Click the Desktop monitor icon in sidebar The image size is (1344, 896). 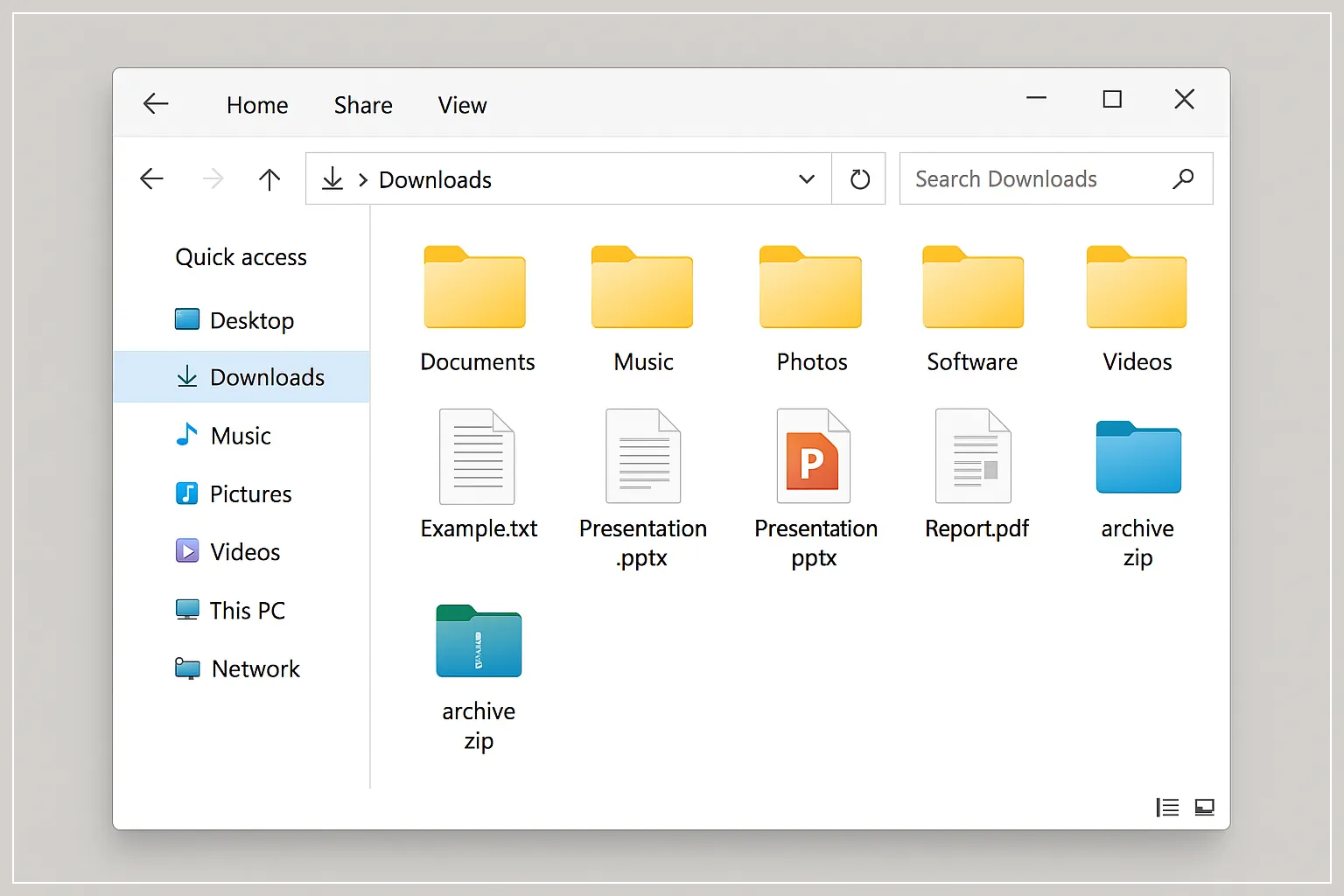point(186,319)
